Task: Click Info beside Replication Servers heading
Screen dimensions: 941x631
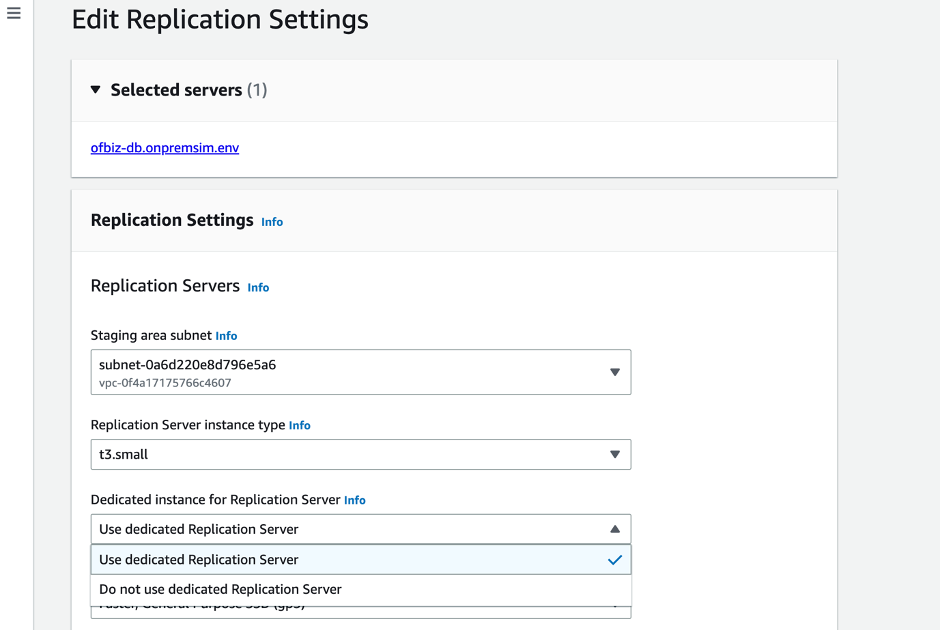Action: click(x=258, y=288)
